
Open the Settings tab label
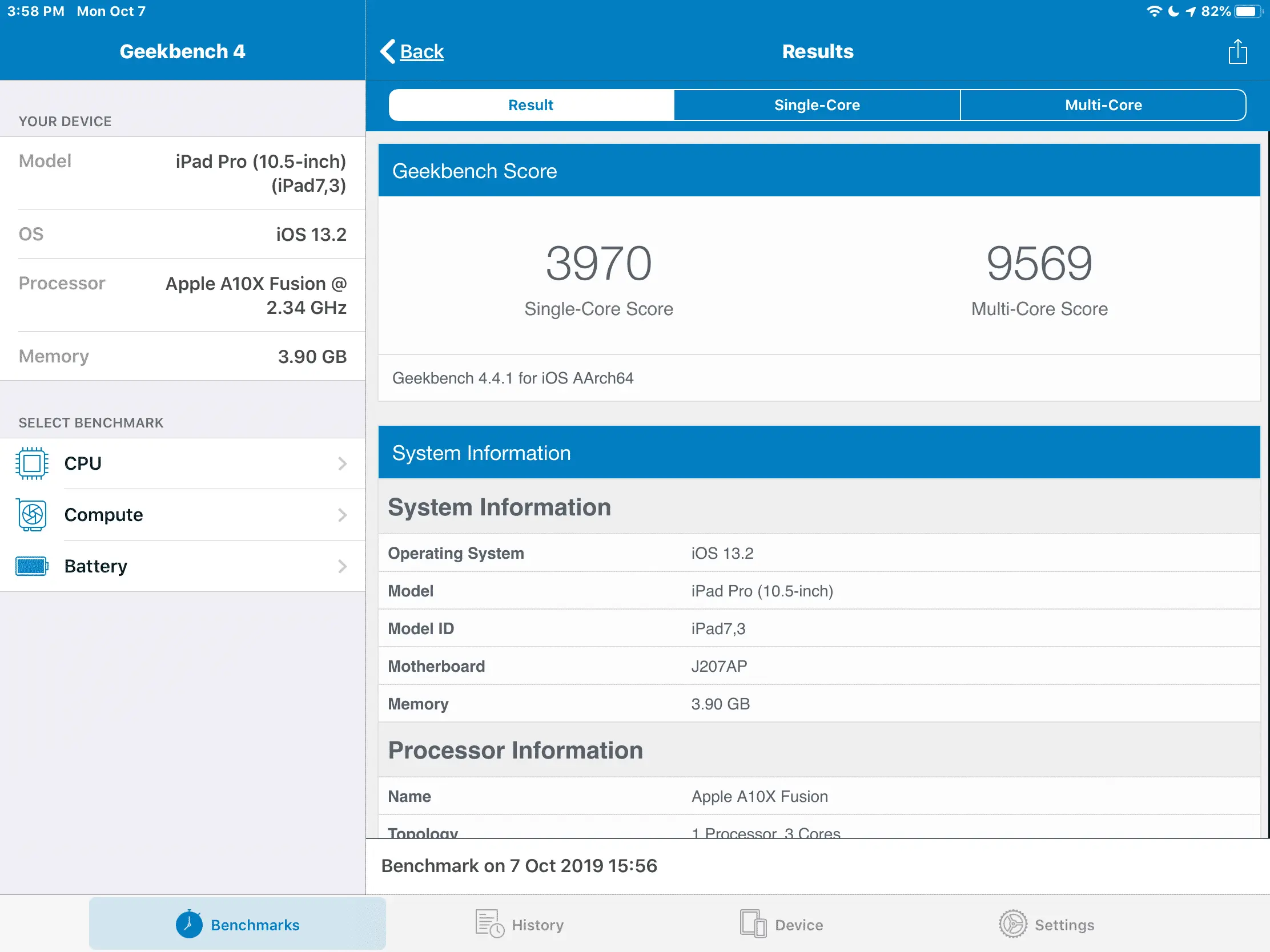coord(1064,925)
